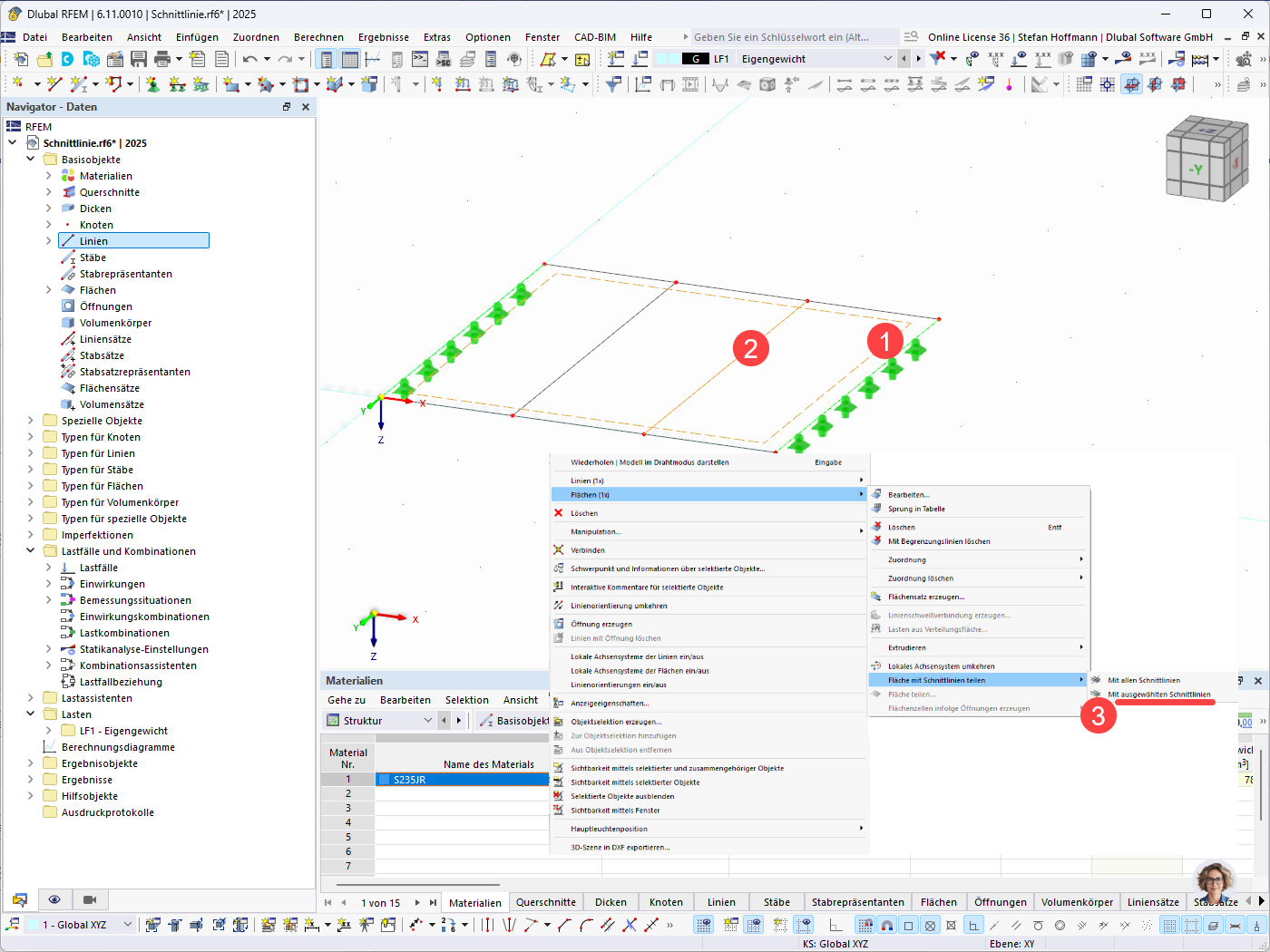1270x952 pixels.
Task: Toggle the dotted grid display button in status bar
Action: click(1169, 925)
